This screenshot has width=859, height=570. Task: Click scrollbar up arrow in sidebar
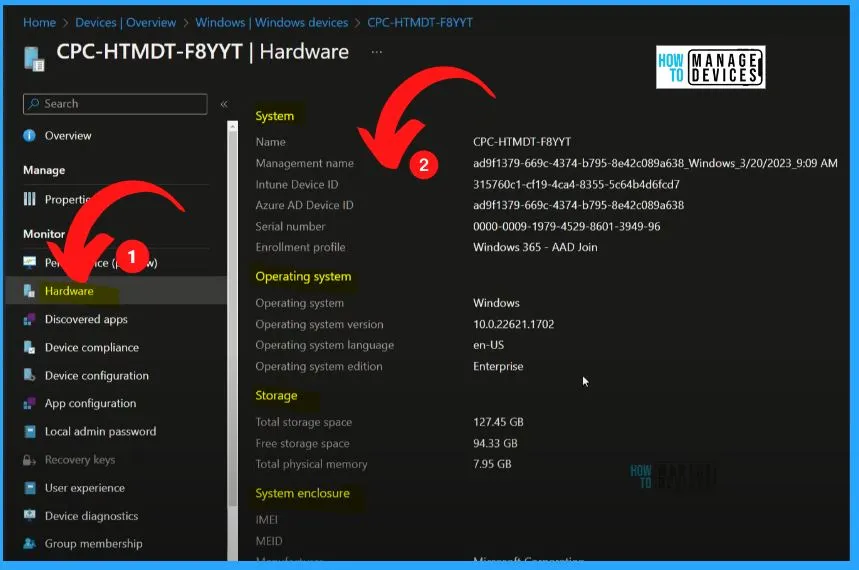pos(233,126)
